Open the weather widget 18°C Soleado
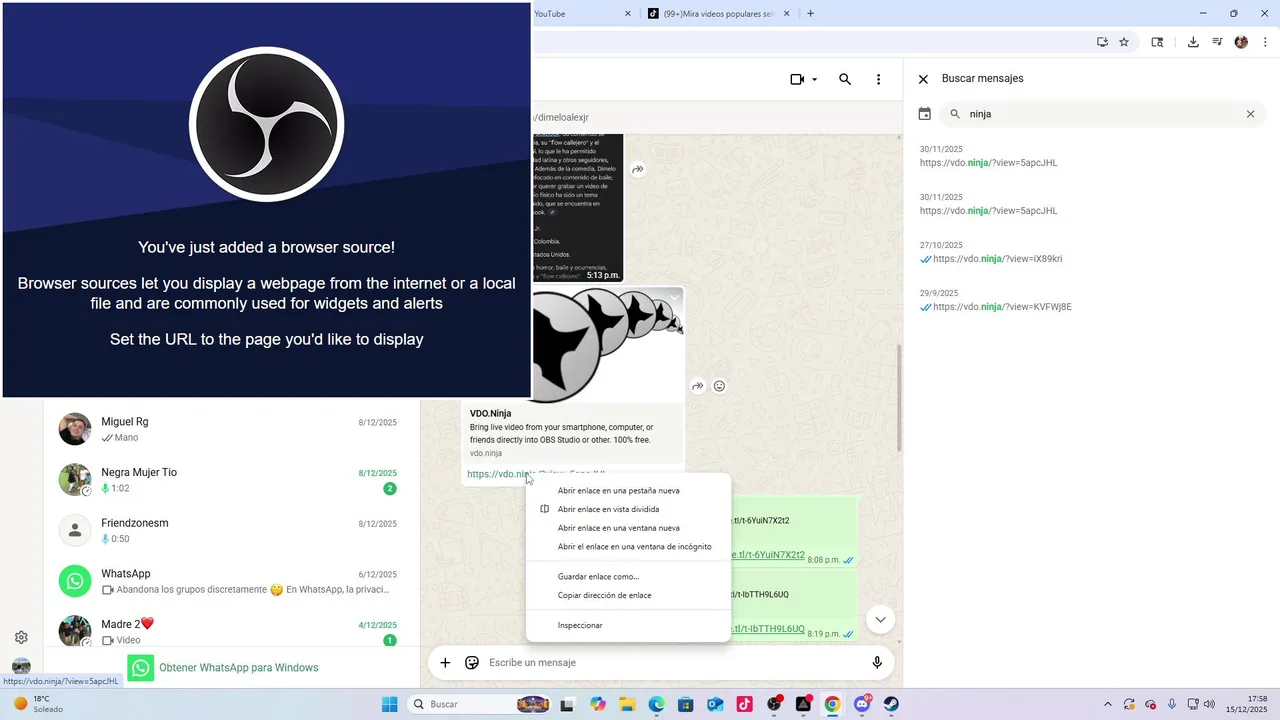 point(38,704)
